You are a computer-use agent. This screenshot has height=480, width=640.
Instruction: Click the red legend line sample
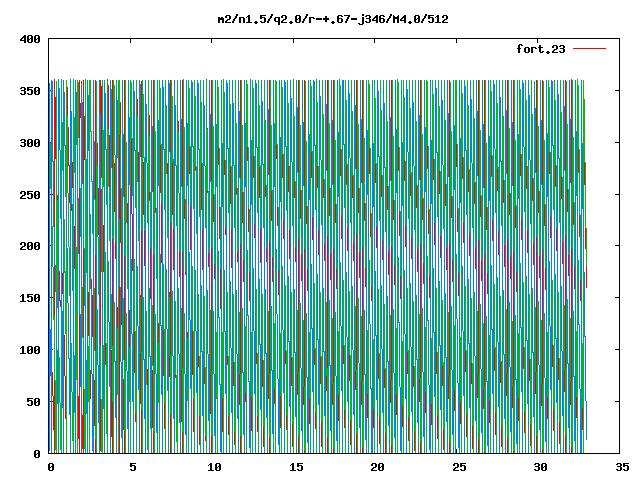pyautogui.click(x=589, y=49)
